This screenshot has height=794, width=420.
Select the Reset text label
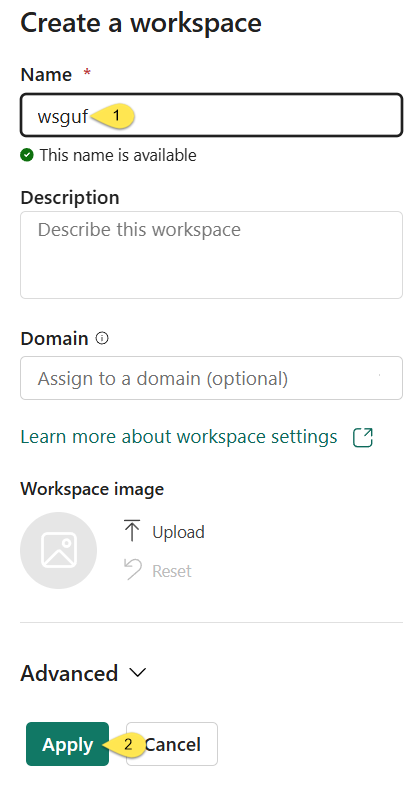(172, 571)
